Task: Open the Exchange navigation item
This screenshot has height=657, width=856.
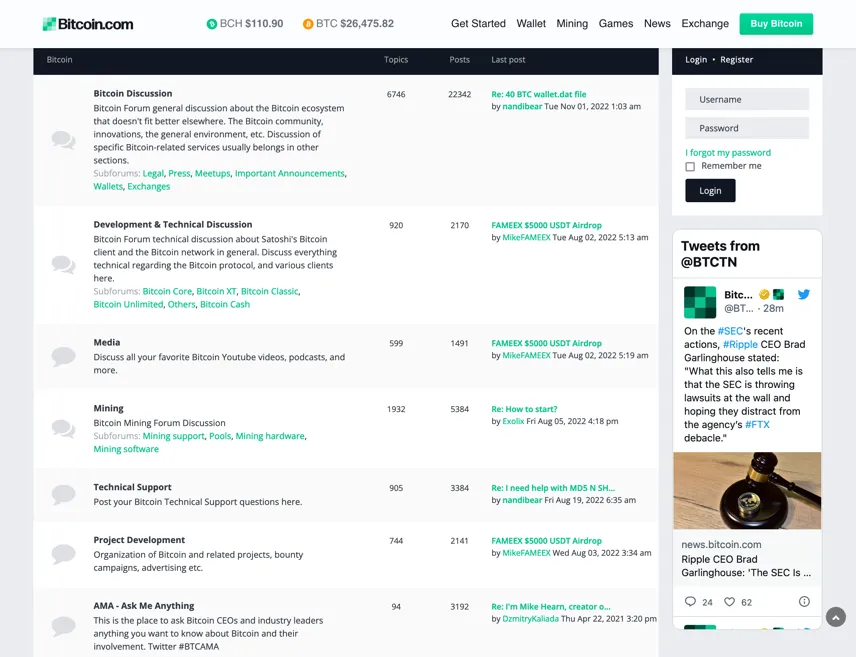Action: (705, 23)
